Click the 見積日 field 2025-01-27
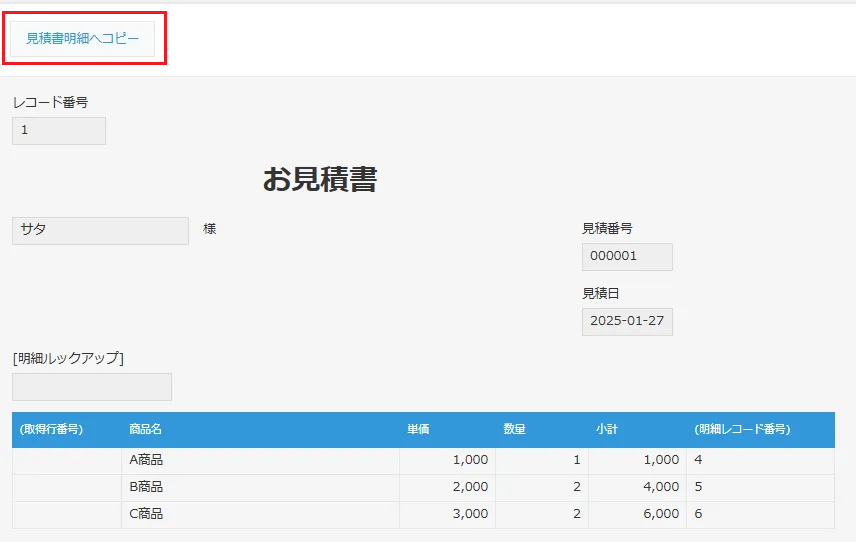Screen dimensions: 856x542 627,321
